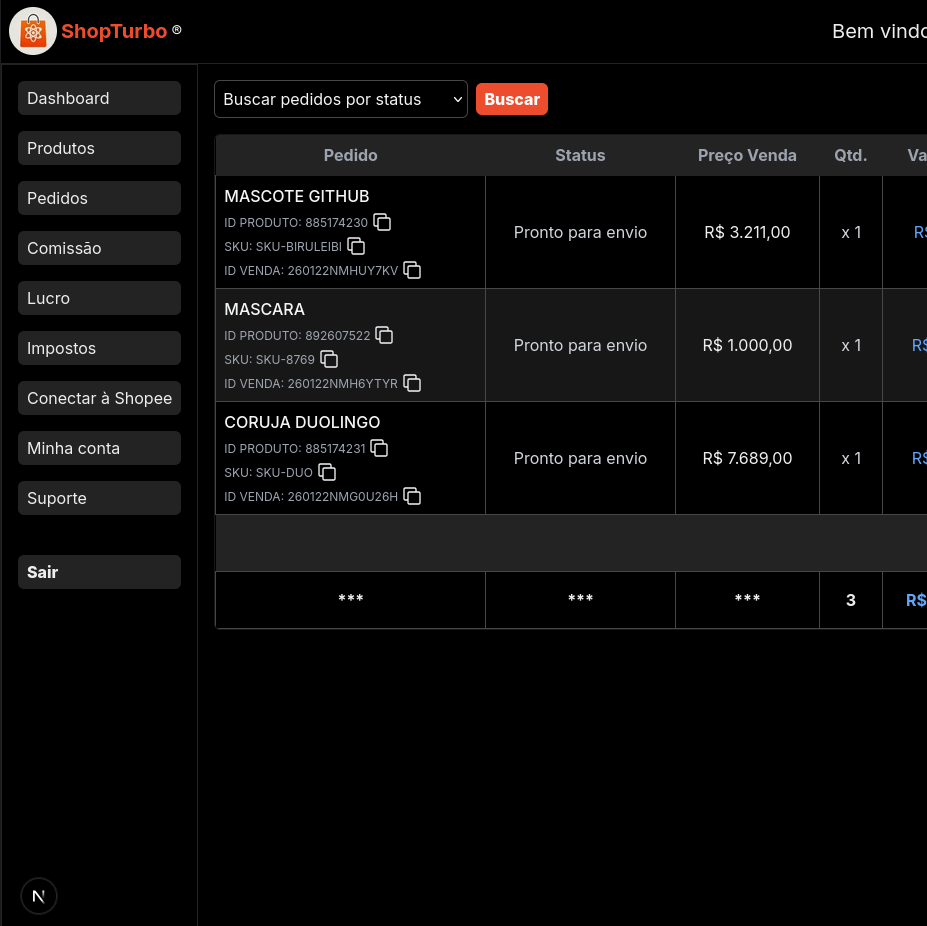Select Conectar à Shopee in sidebar
The width and height of the screenshot is (927, 926).
(x=99, y=398)
